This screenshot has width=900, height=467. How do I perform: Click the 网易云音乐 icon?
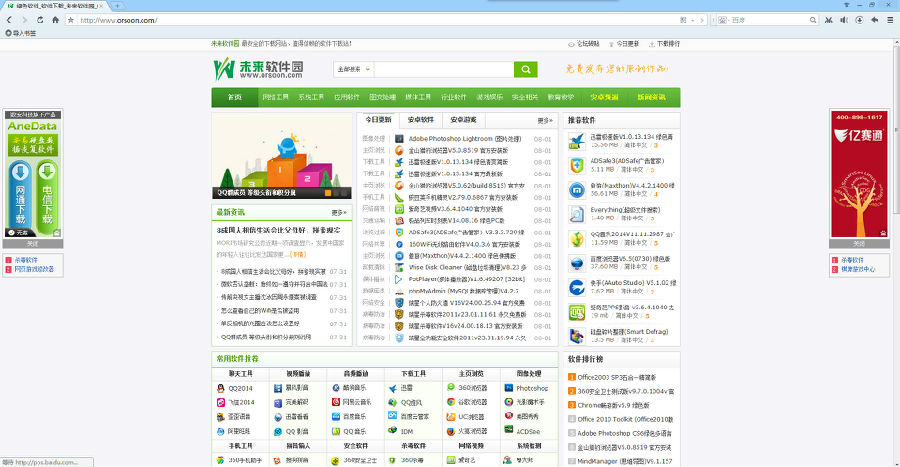336,402
